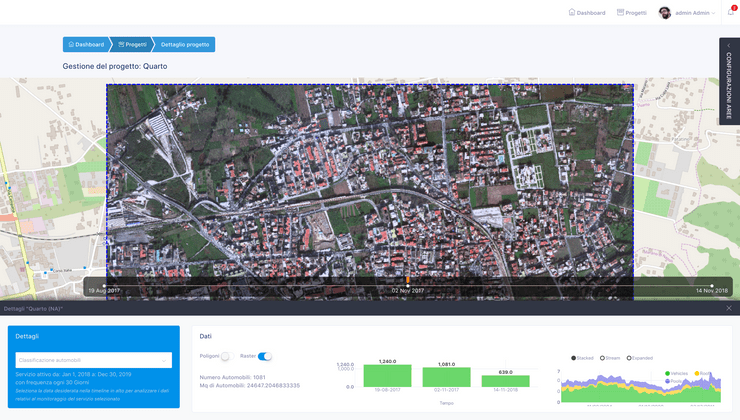
Task: Click the 19-08-2017 bar with value 1,240.0
Action: coord(387,376)
